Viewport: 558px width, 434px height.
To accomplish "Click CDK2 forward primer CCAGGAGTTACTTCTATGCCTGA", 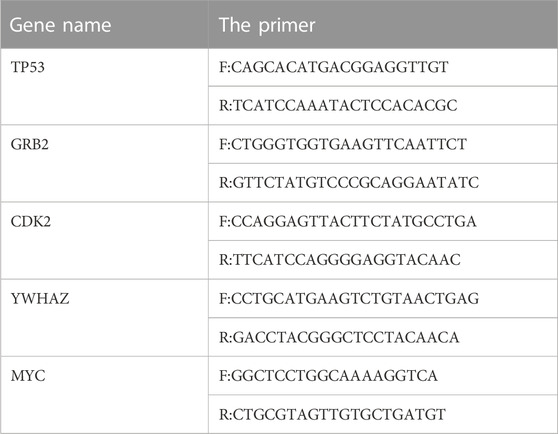I will [347, 222].
